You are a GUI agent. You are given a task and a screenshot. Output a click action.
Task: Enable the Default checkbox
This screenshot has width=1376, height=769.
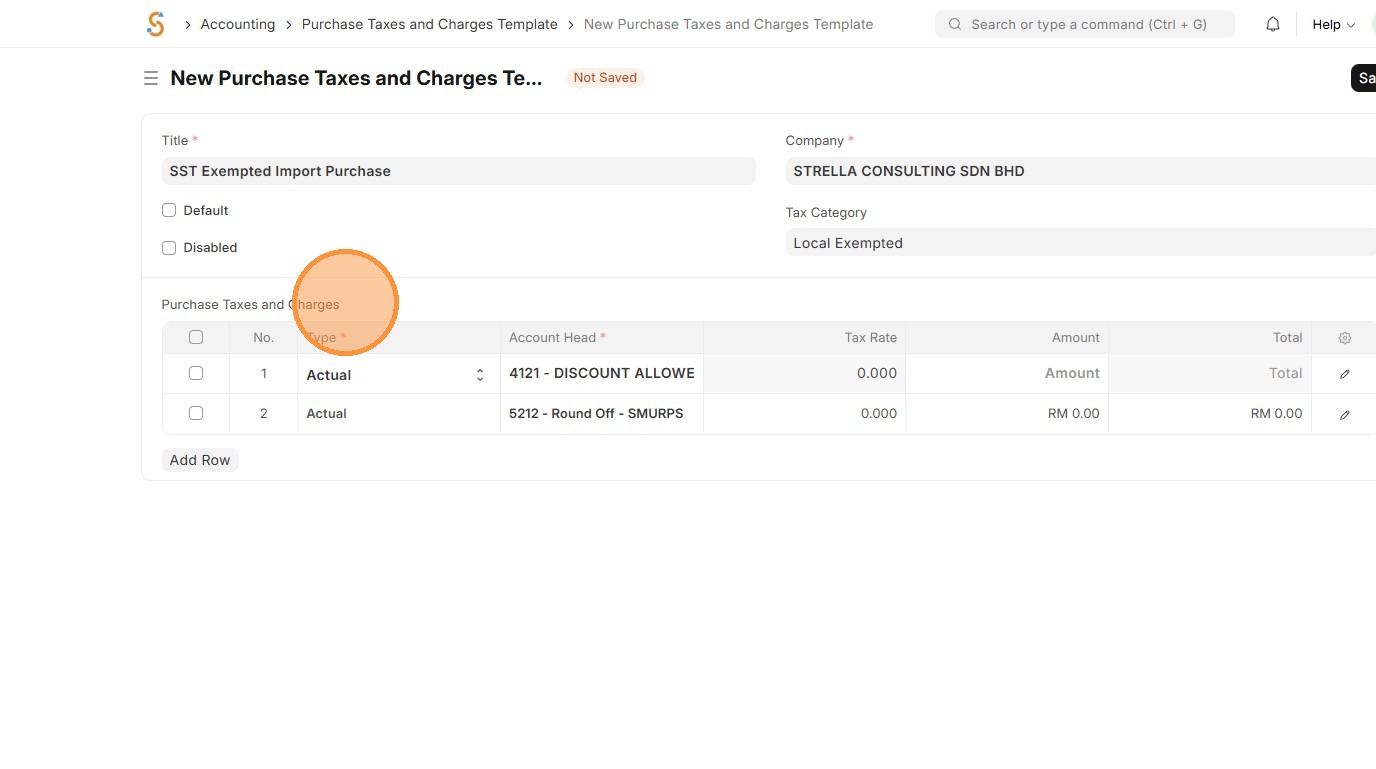pyautogui.click(x=169, y=210)
